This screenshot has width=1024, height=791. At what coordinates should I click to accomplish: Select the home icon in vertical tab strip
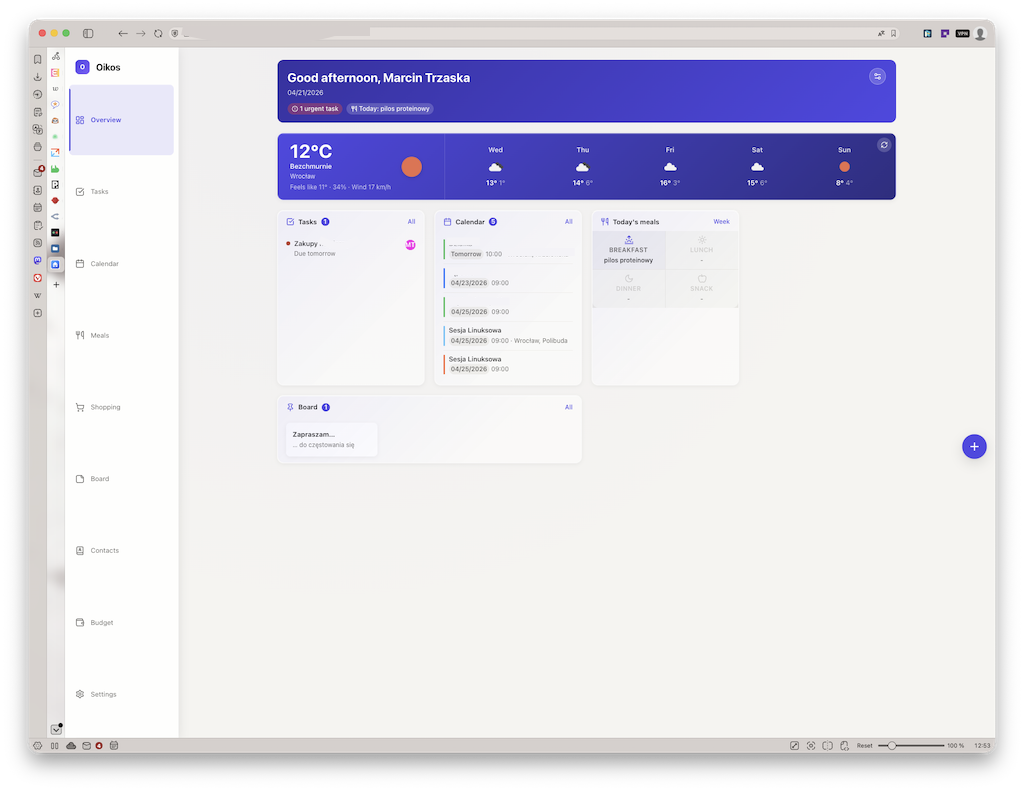pyautogui.click(x=56, y=265)
